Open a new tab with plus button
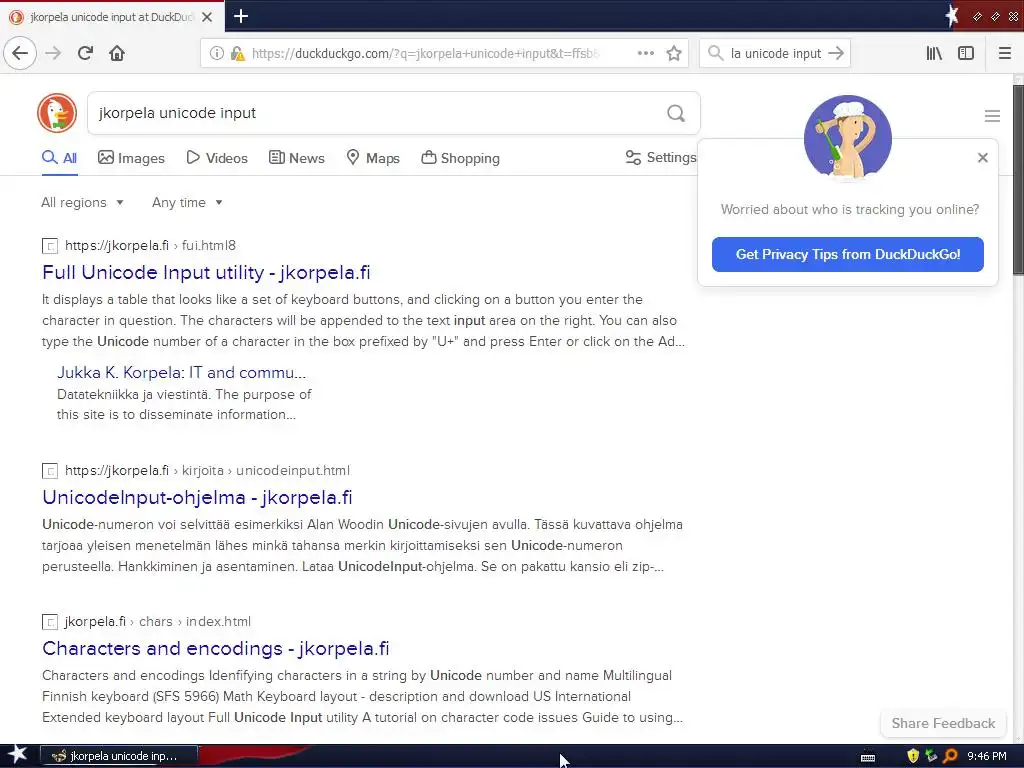The image size is (1024, 768). [241, 16]
